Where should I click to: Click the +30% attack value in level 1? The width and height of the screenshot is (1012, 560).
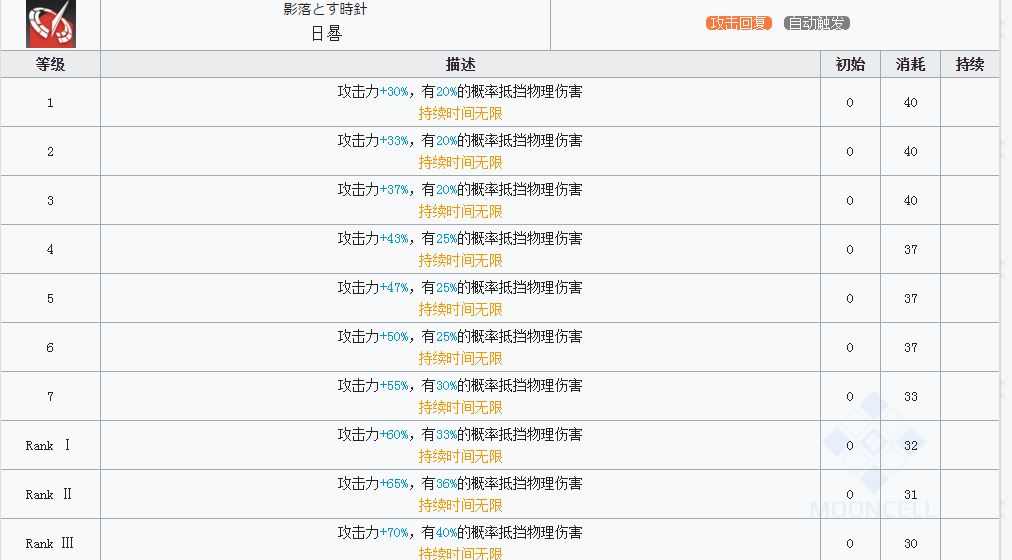click(394, 92)
